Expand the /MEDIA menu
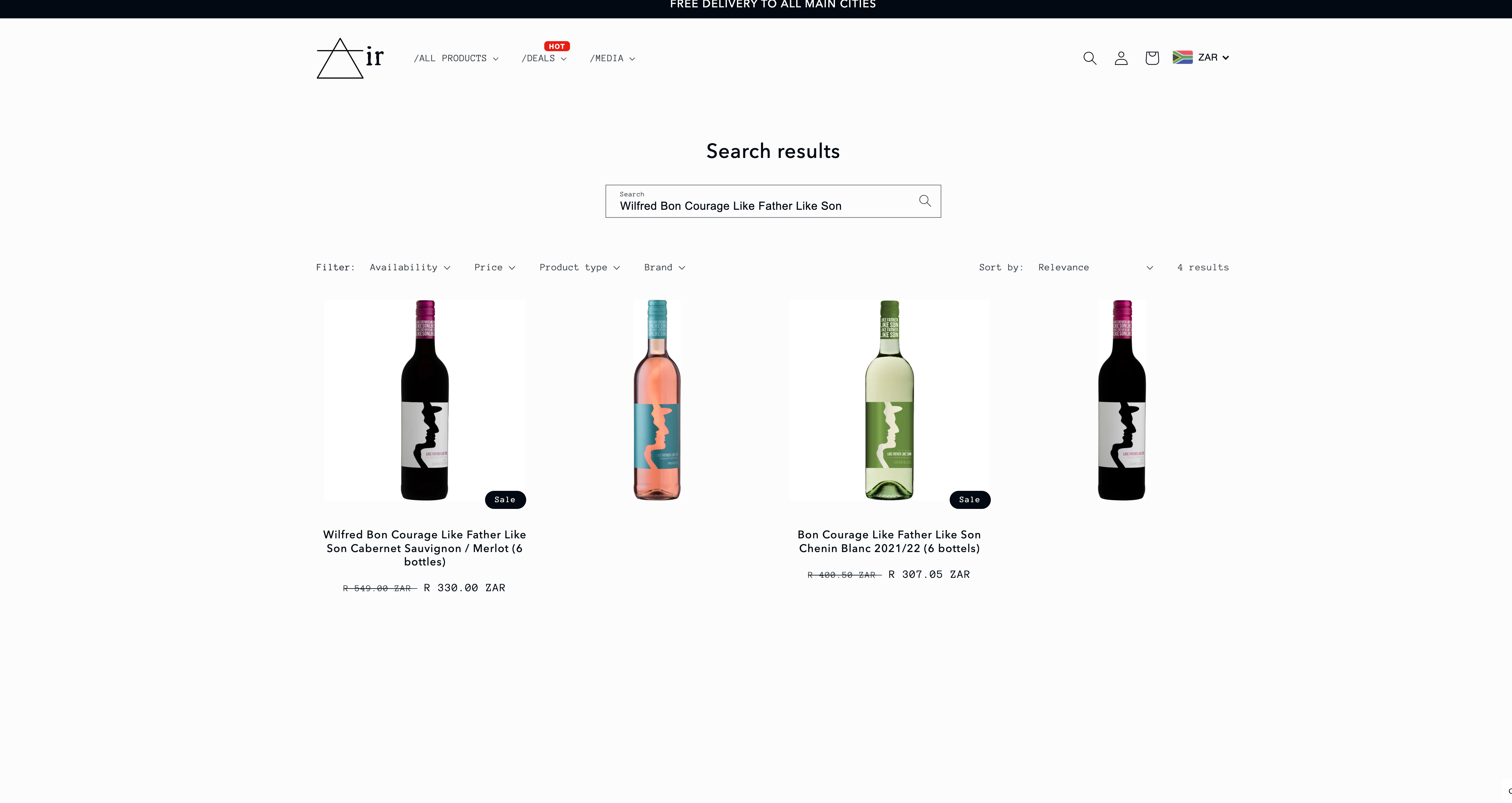This screenshot has height=803, width=1512. click(612, 58)
